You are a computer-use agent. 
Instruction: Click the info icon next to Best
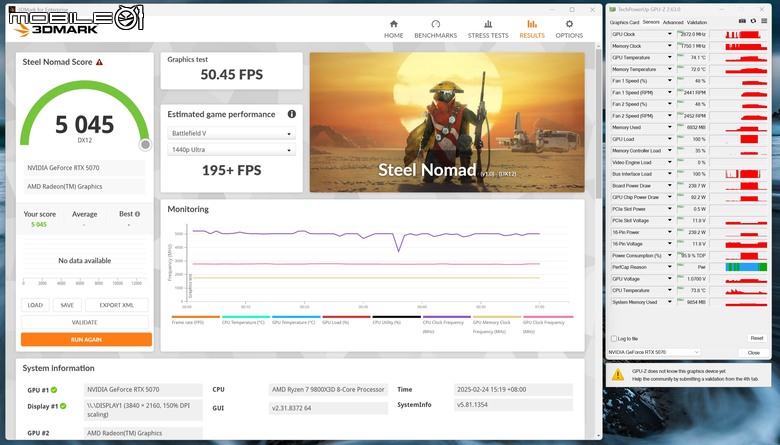(137, 214)
